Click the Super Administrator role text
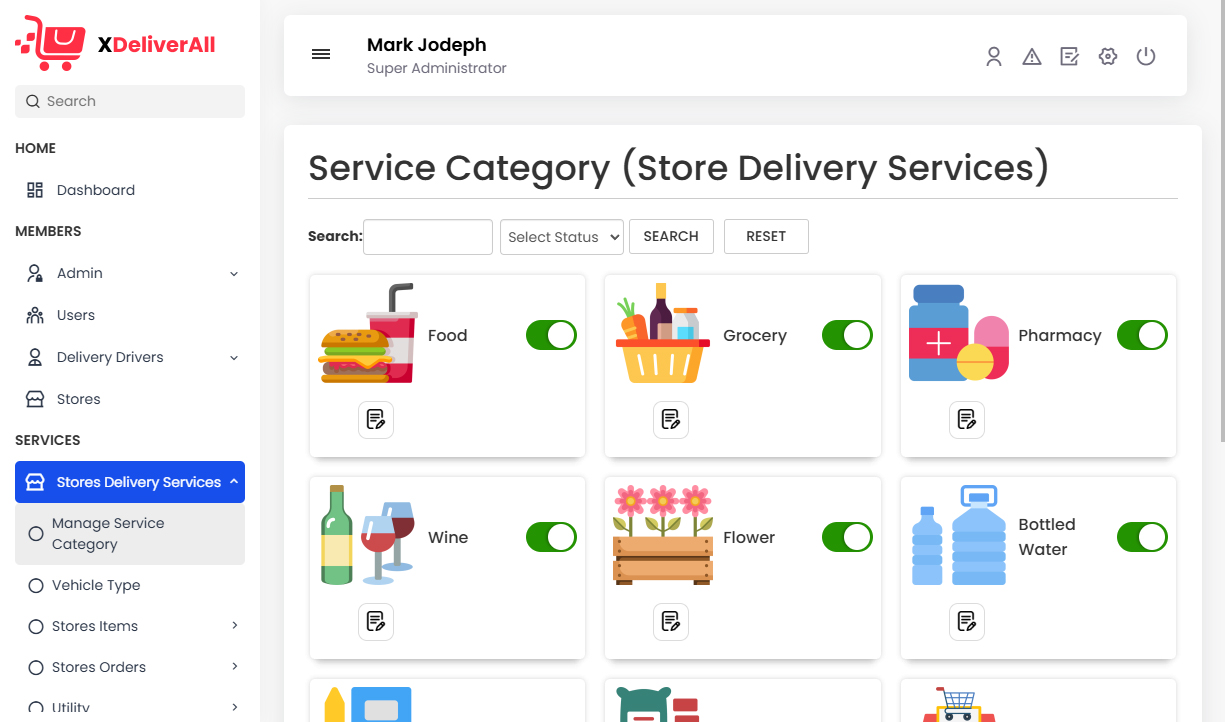The image size is (1225, 722). click(437, 69)
